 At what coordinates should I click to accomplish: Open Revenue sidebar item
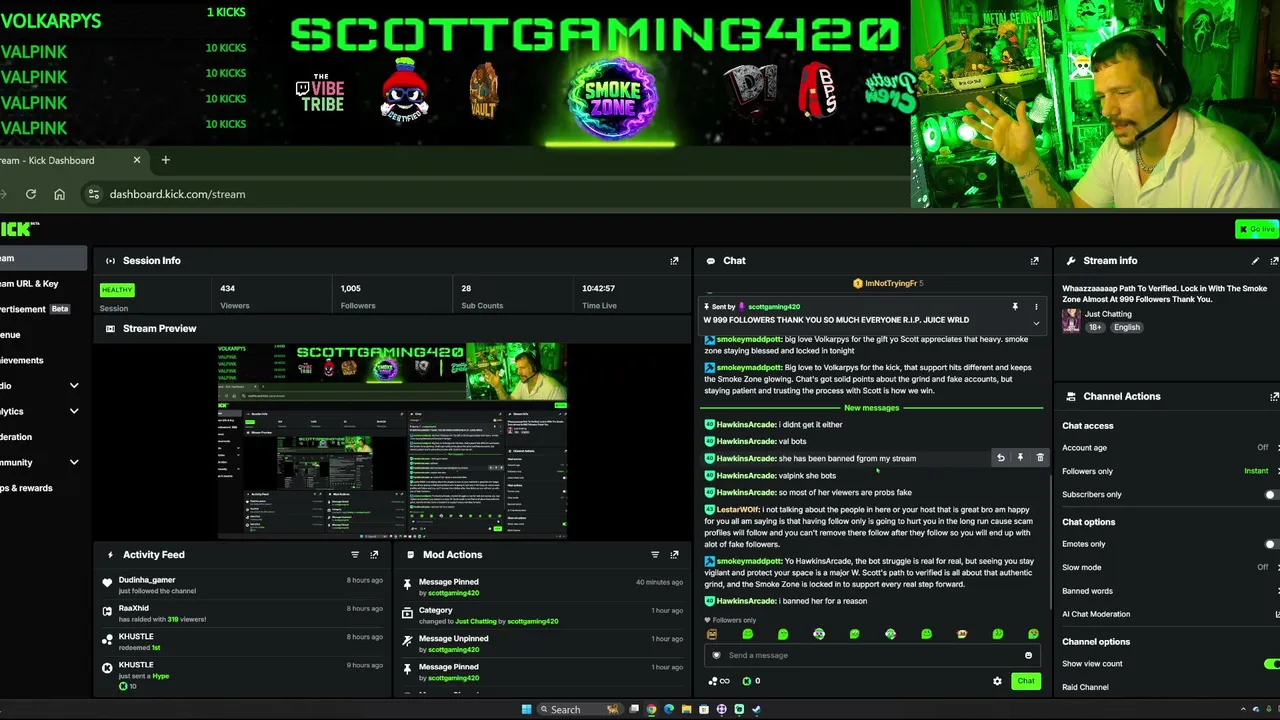tap(11, 335)
